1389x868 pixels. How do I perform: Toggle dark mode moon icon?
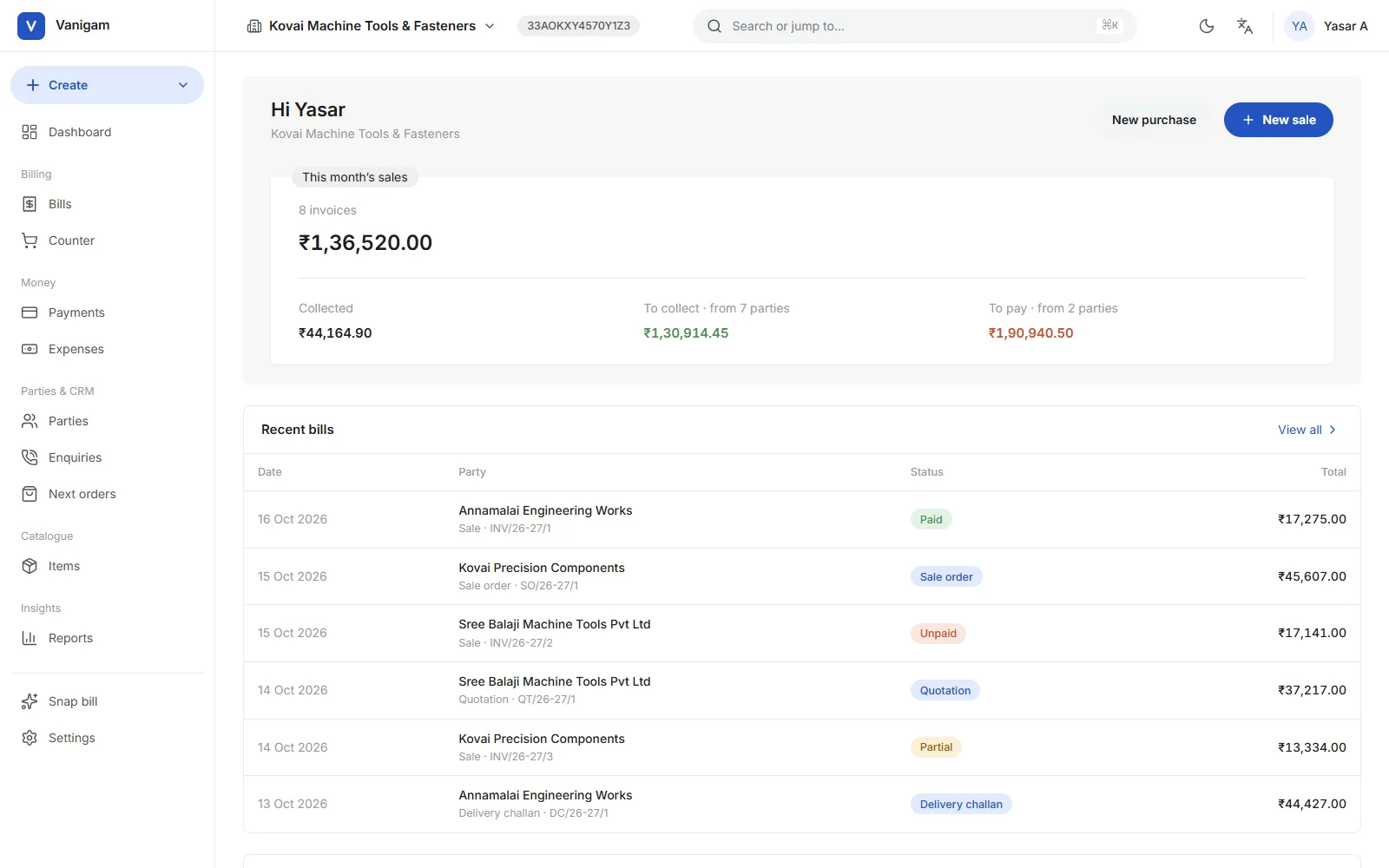pos(1207,26)
